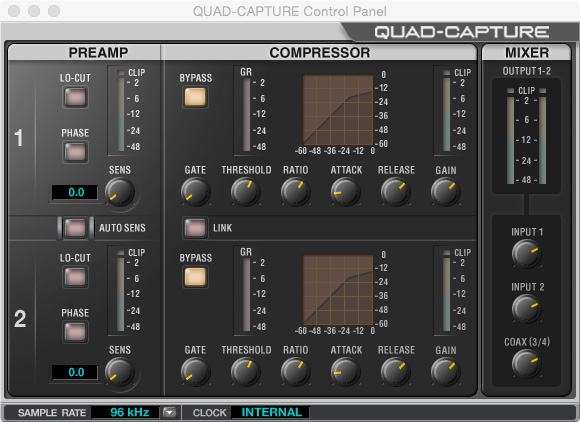Click channel 1 sens value field 0.0
This screenshot has height=422, width=580.
pyautogui.click(x=75, y=192)
